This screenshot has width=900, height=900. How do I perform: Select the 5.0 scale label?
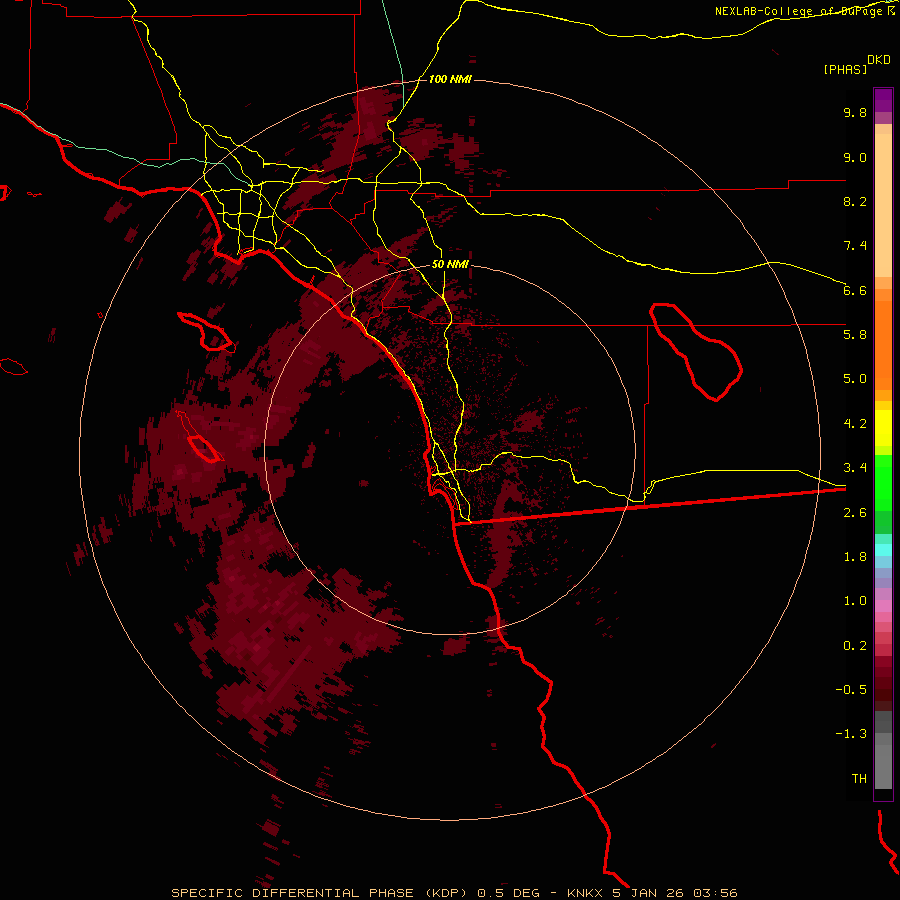(855, 379)
